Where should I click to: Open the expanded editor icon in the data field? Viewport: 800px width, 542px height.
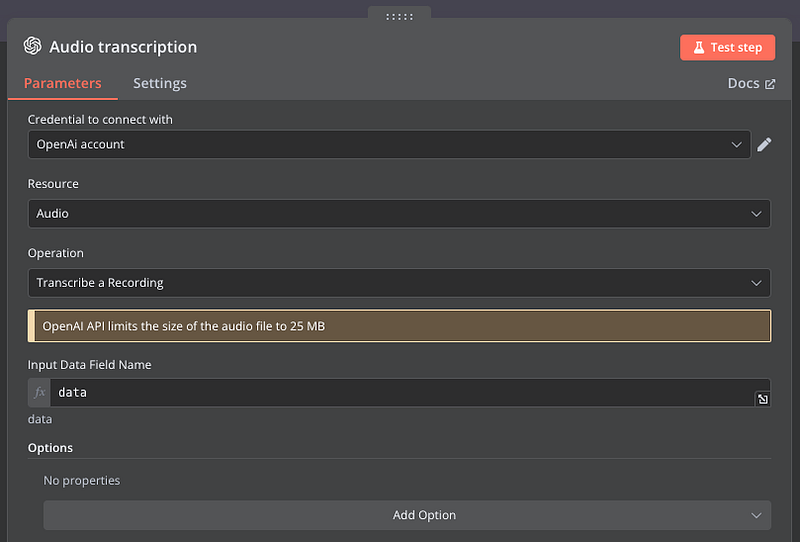click(x=762, y=399)
